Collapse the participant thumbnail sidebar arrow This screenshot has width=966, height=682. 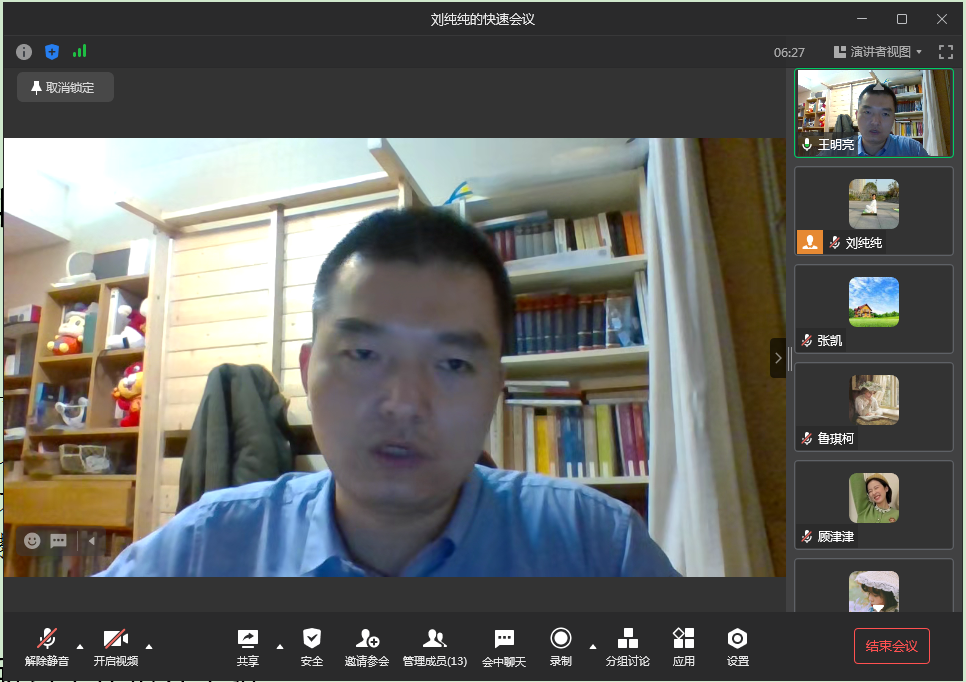[x=778, y=358]
